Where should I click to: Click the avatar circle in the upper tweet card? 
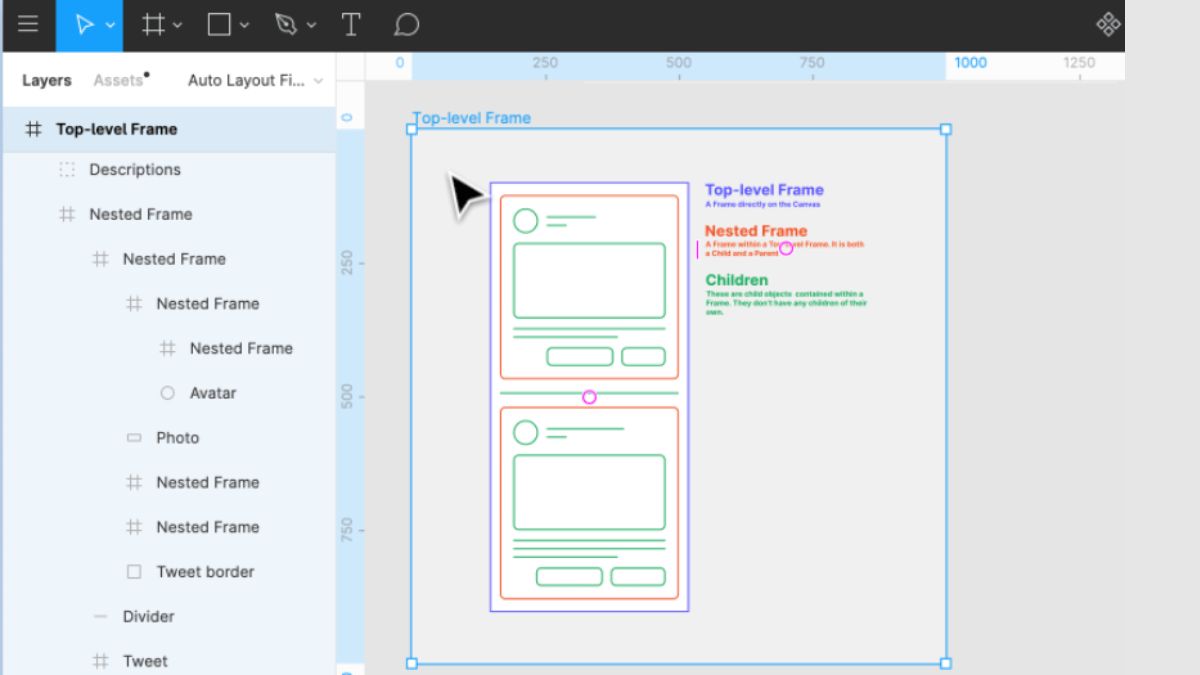click(x=525, y=220)
